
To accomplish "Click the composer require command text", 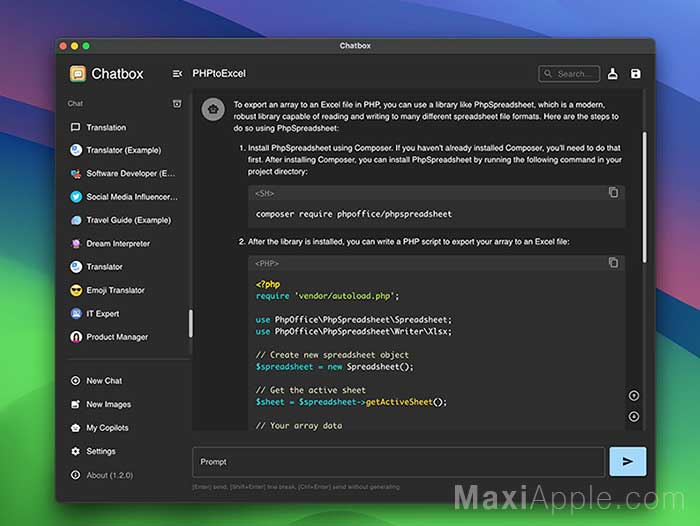I will pyautogui.click(x=354, y=214).
